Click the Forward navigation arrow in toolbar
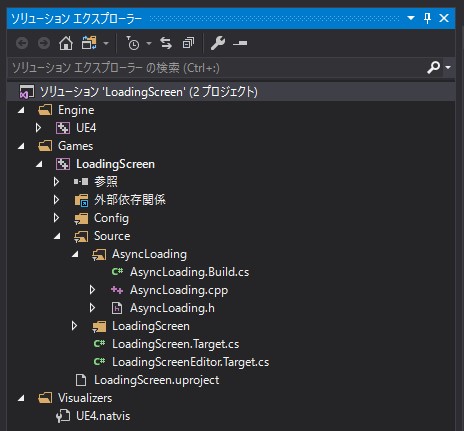The height and width of the screenshot is (431, 464). (44, 43)
